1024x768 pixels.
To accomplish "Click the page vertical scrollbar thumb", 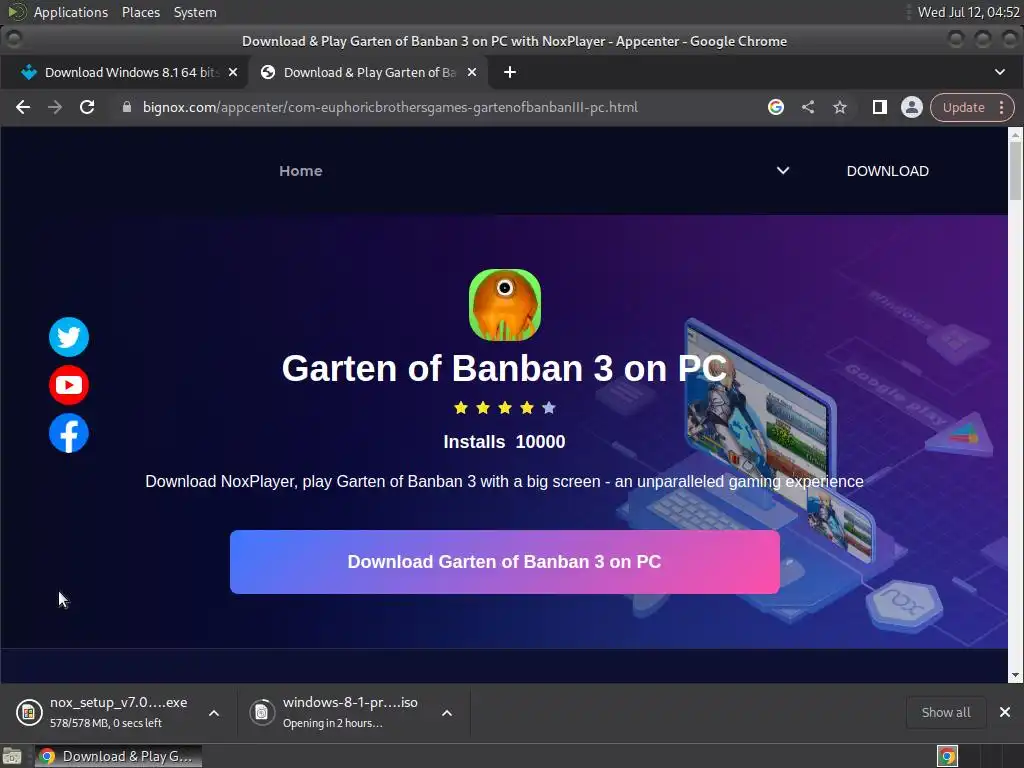I will [x=1015, y=171].
